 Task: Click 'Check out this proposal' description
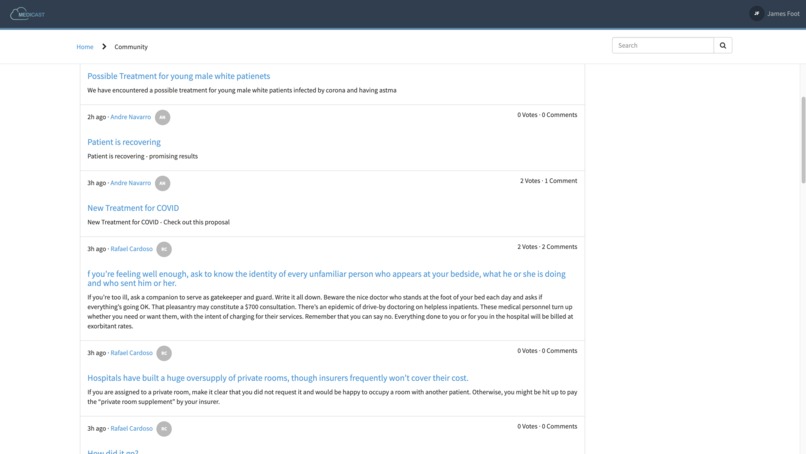pyautogui.click(x=158, y=222)
